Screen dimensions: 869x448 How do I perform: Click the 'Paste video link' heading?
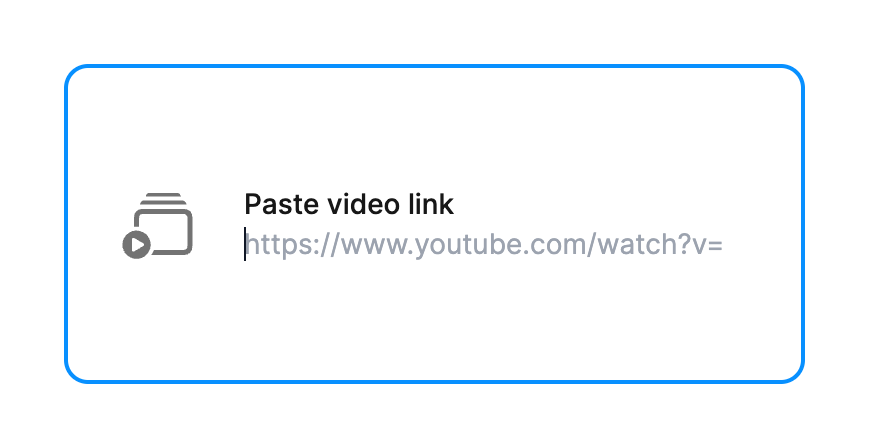[x=349, y=204]
